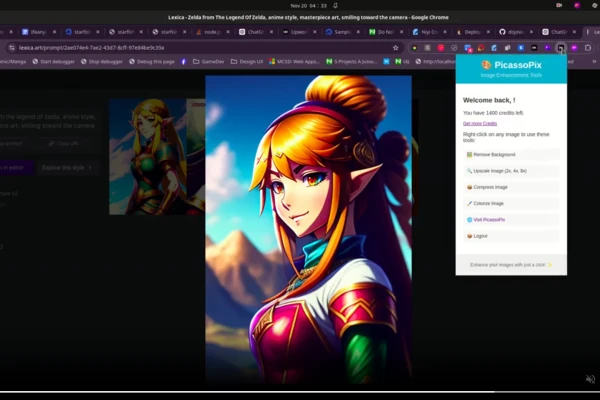
Task: Show hidden bookmarks via overflow chevron
Action: point(594,61)
